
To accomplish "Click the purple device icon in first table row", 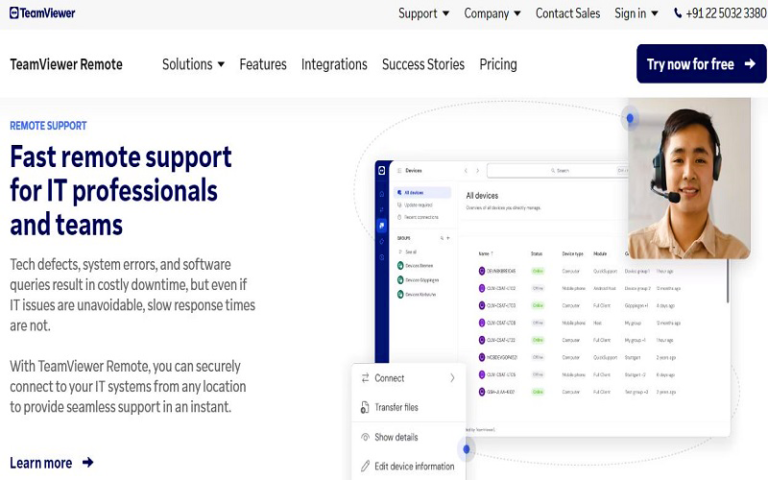I will coord(482,270).
